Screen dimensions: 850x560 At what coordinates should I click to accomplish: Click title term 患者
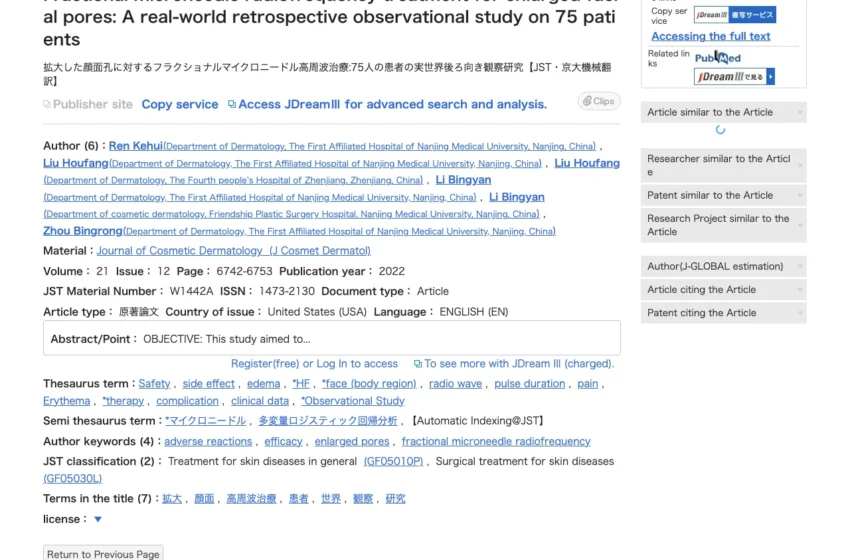point(299,499)
